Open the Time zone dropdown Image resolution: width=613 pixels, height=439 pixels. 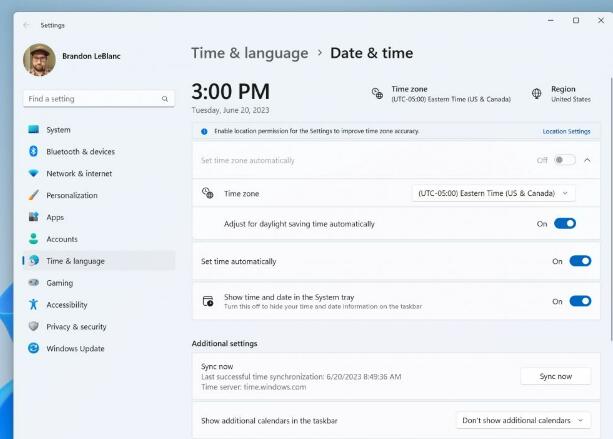[494, 193]
